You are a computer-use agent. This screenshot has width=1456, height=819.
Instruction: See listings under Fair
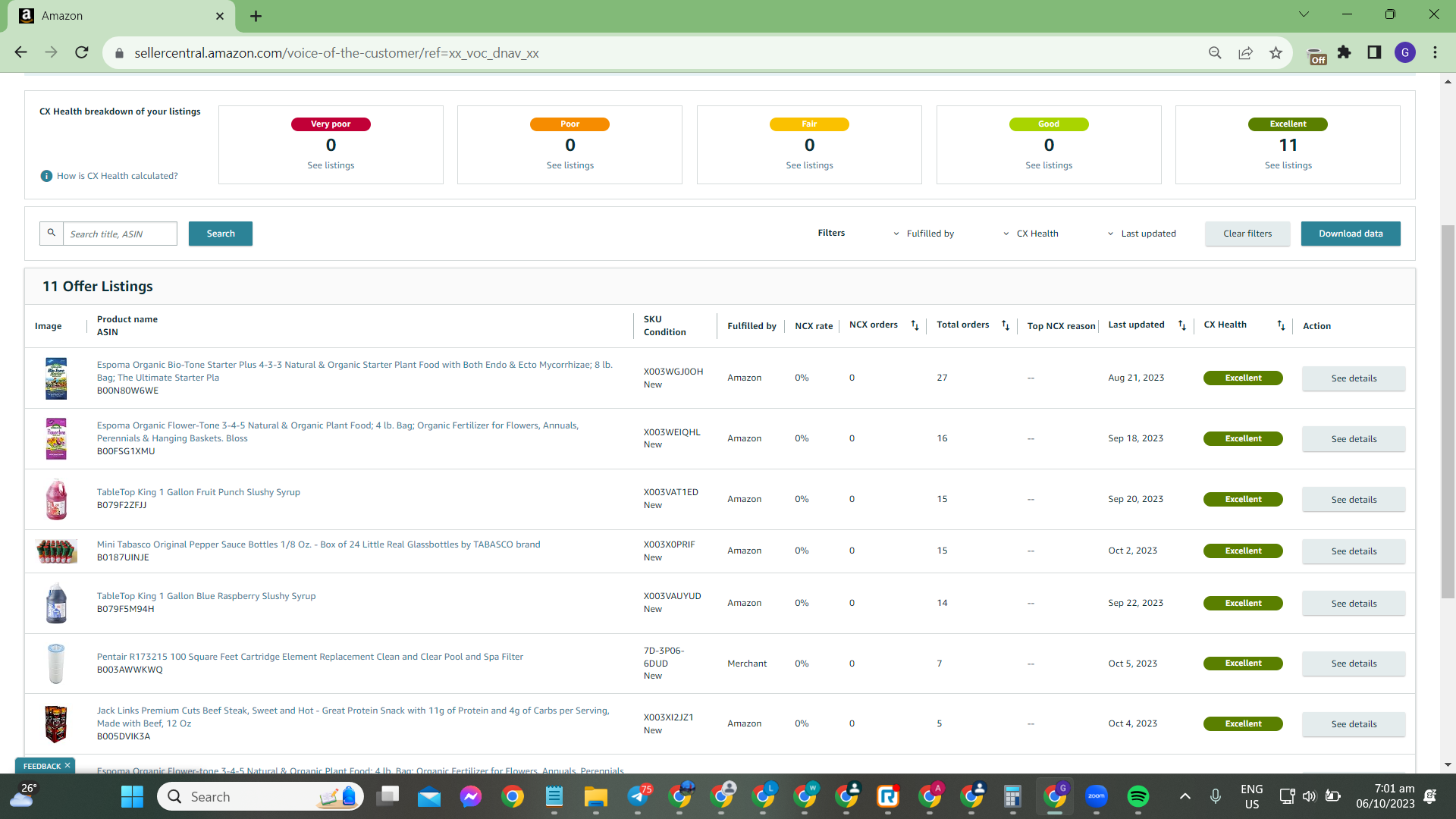809,165
